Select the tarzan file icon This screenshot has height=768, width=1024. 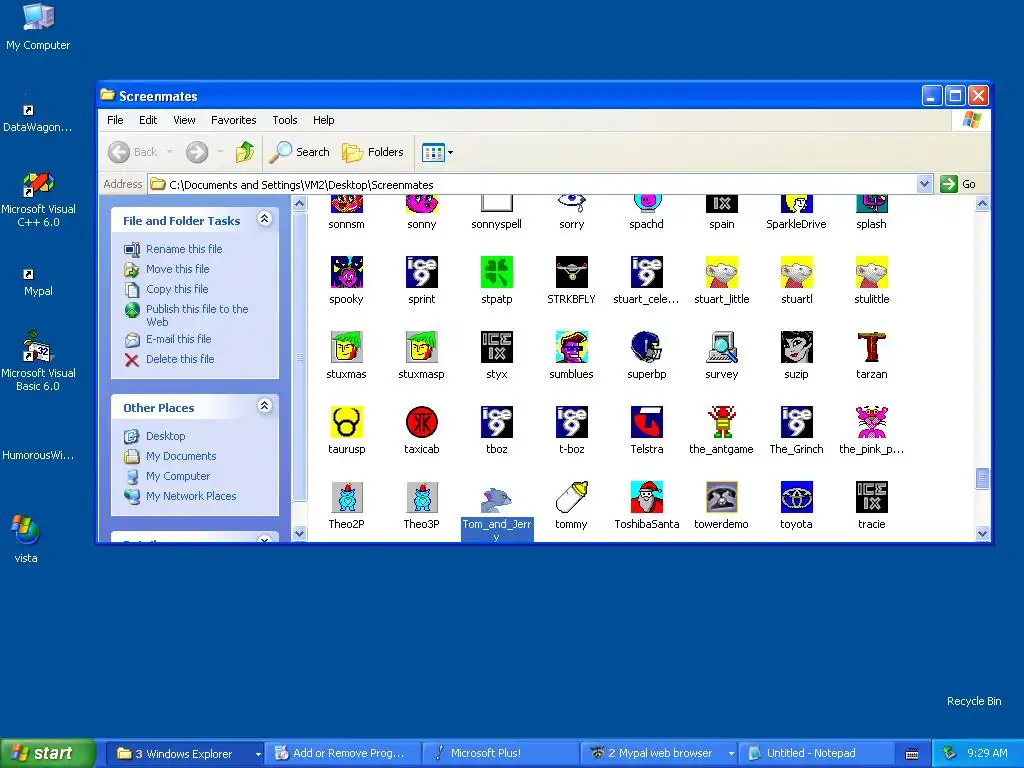(x=872, y=347)
